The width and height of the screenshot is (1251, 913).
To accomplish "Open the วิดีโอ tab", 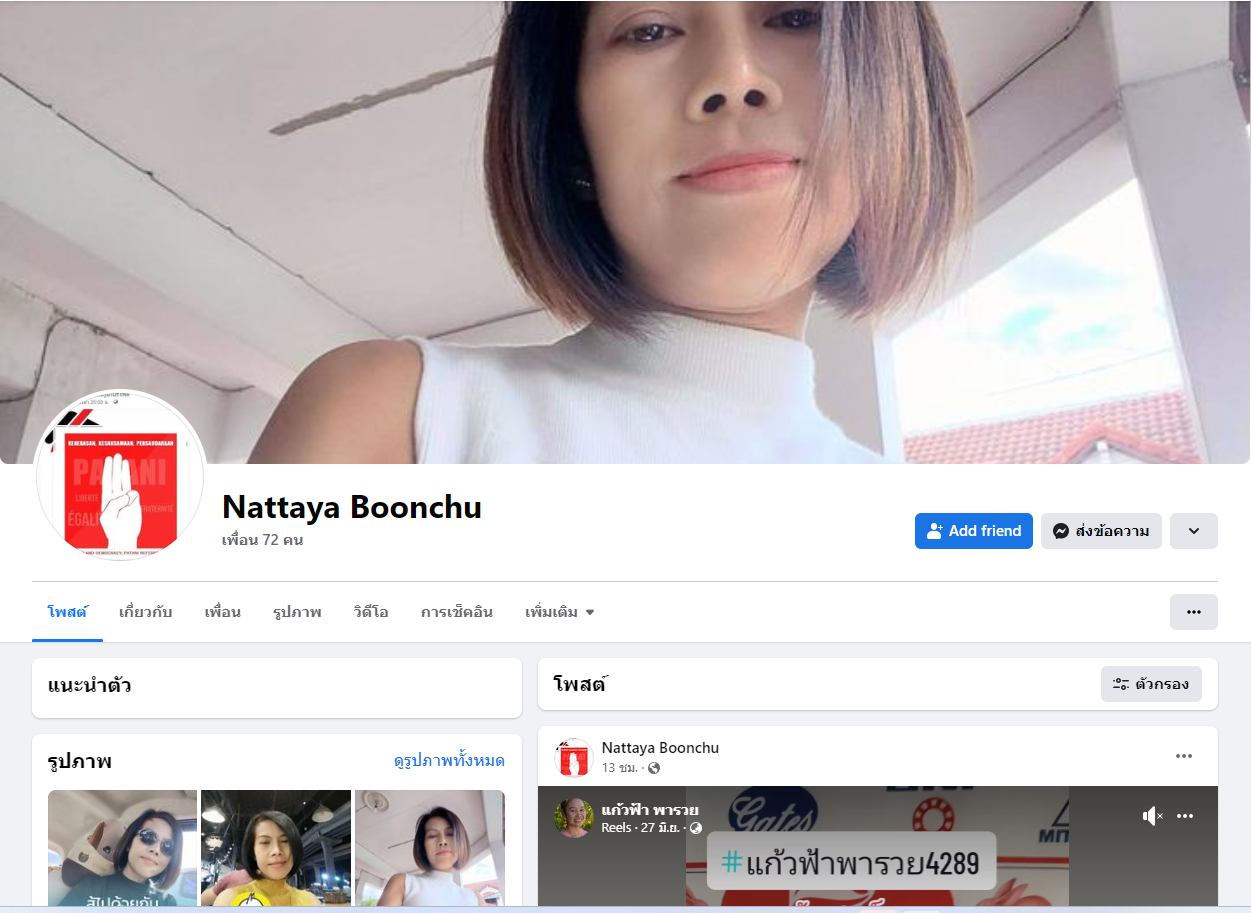I will (370, 612).
